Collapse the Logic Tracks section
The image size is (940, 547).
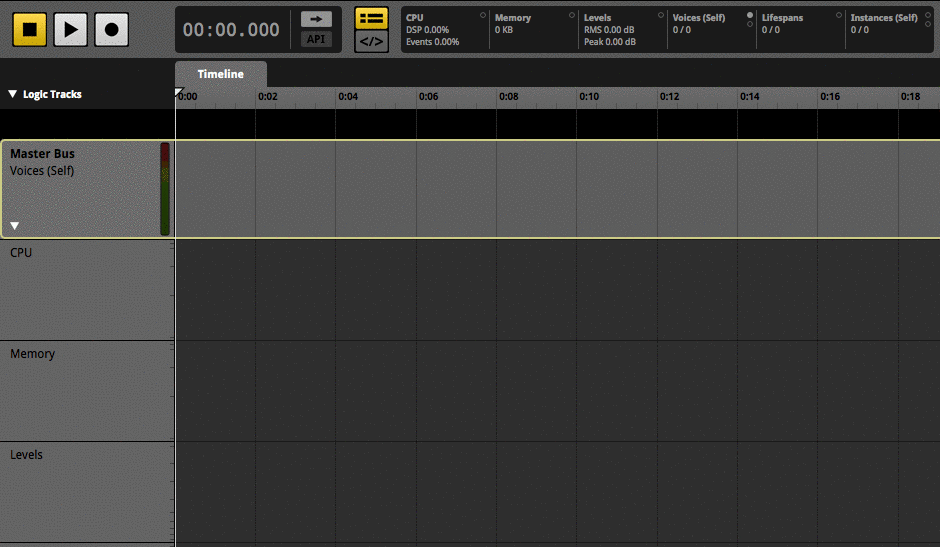(13, 94)
